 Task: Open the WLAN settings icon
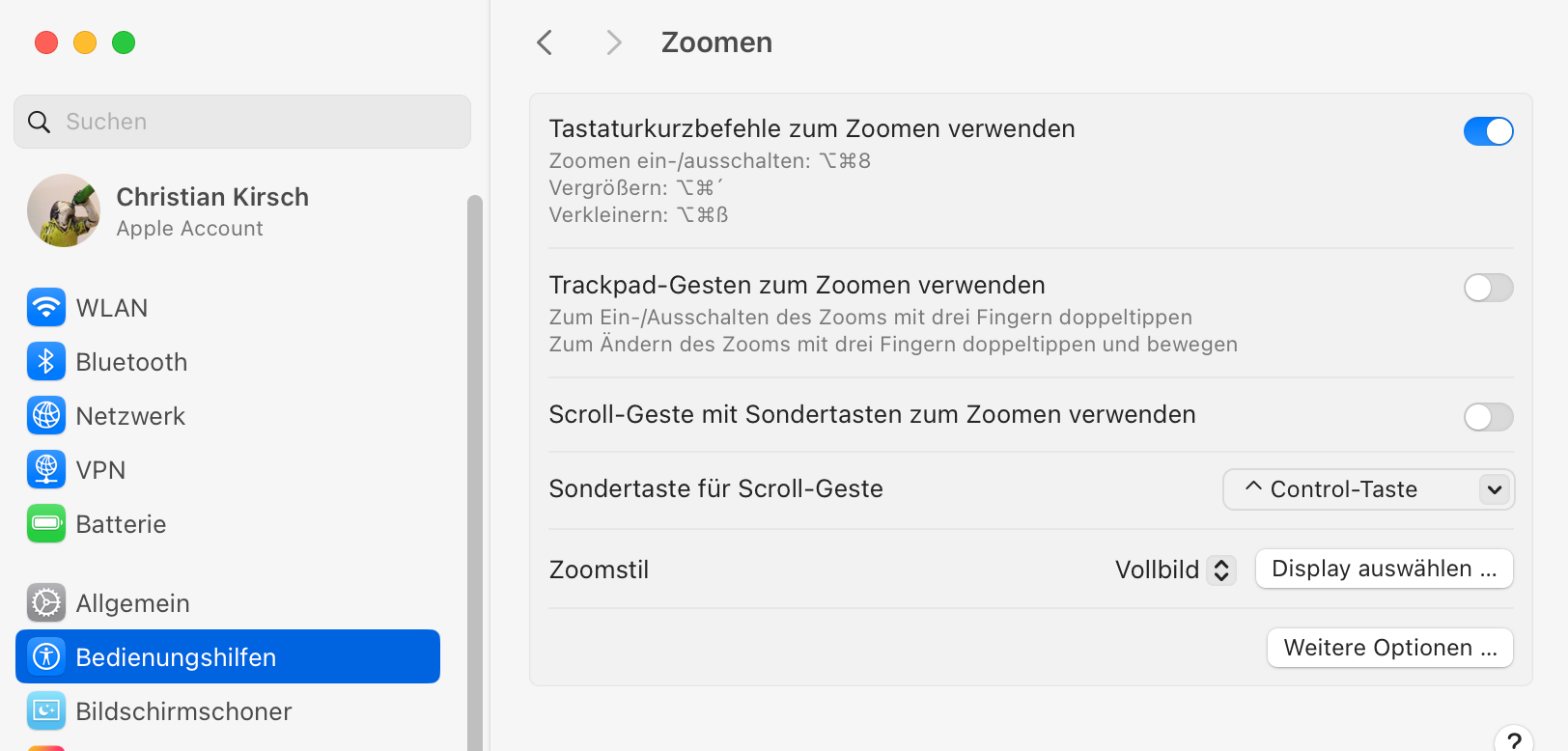(46, 308)
